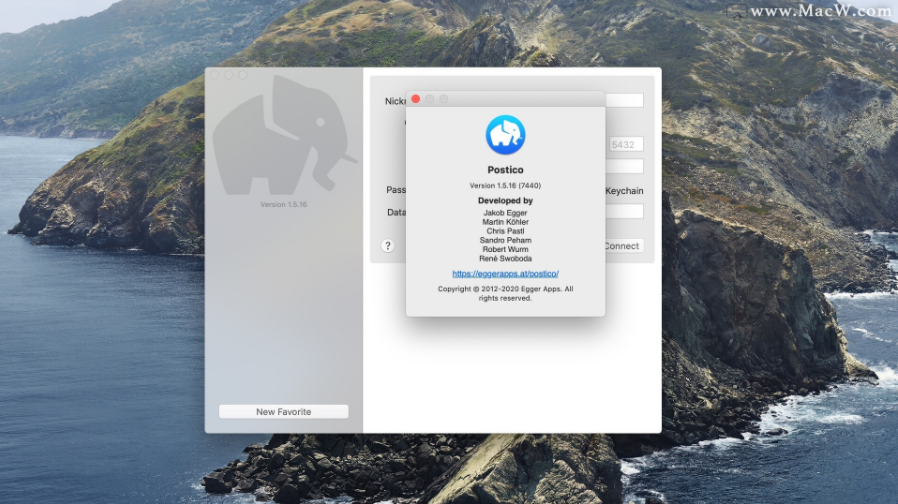This screenshot has width=898, height=504.
Task: Click the Egger Apps copyright notice
Action: point(505,293)
